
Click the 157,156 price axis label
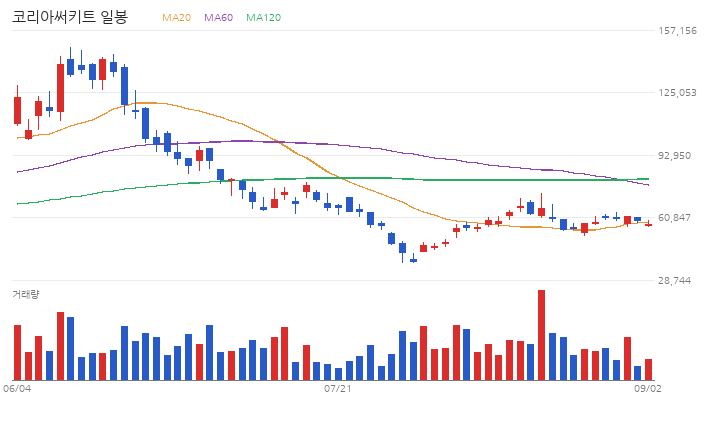[677, 31]
